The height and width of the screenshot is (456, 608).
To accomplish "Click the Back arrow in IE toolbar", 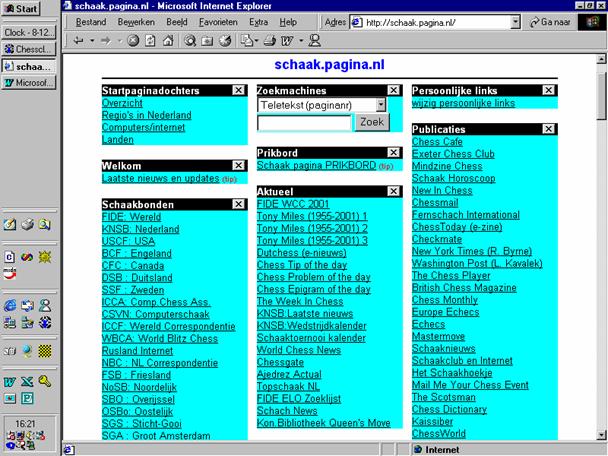I will [x=78, y=41].
